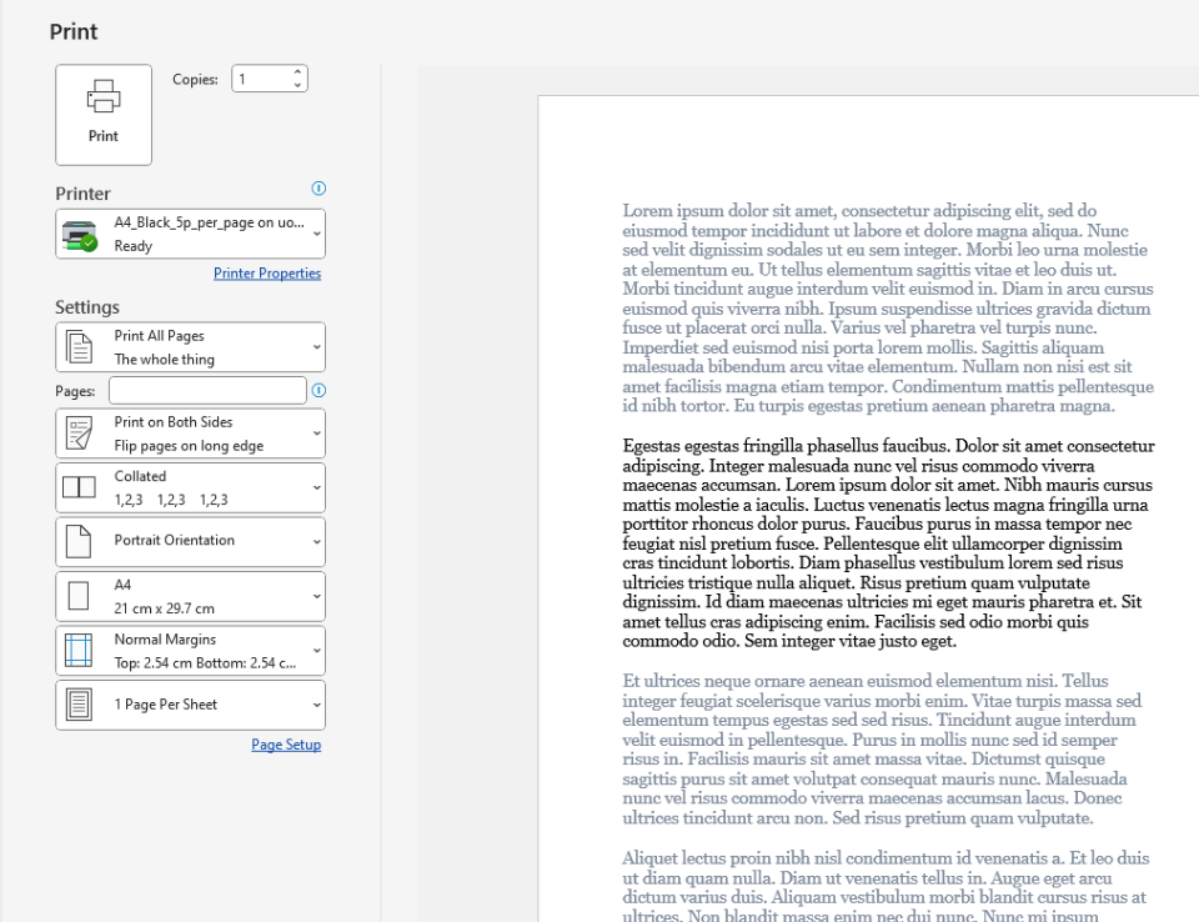Click the printer info icon beside Printer heading

point(319,188)
